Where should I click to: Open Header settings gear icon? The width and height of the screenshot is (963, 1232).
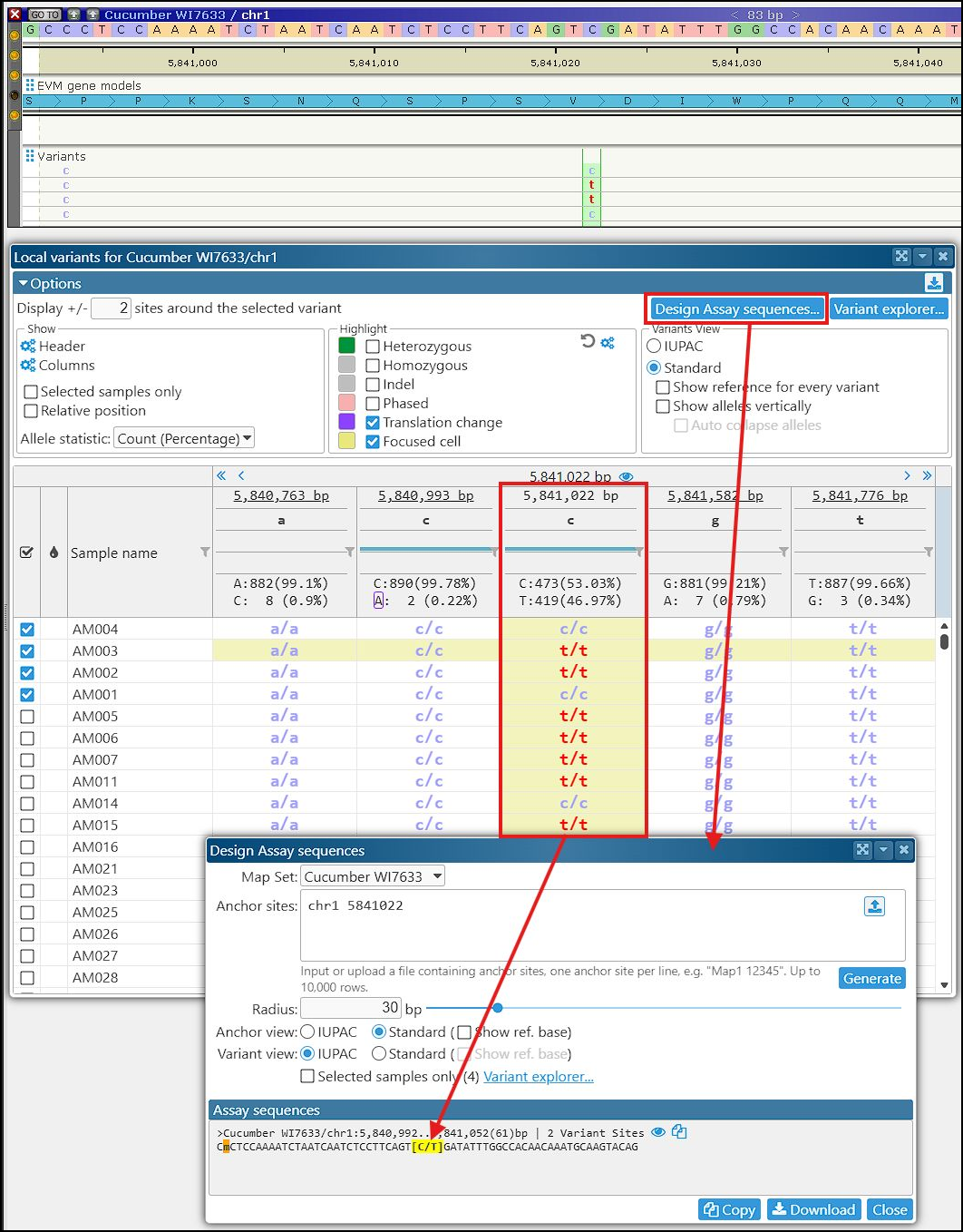28,347
